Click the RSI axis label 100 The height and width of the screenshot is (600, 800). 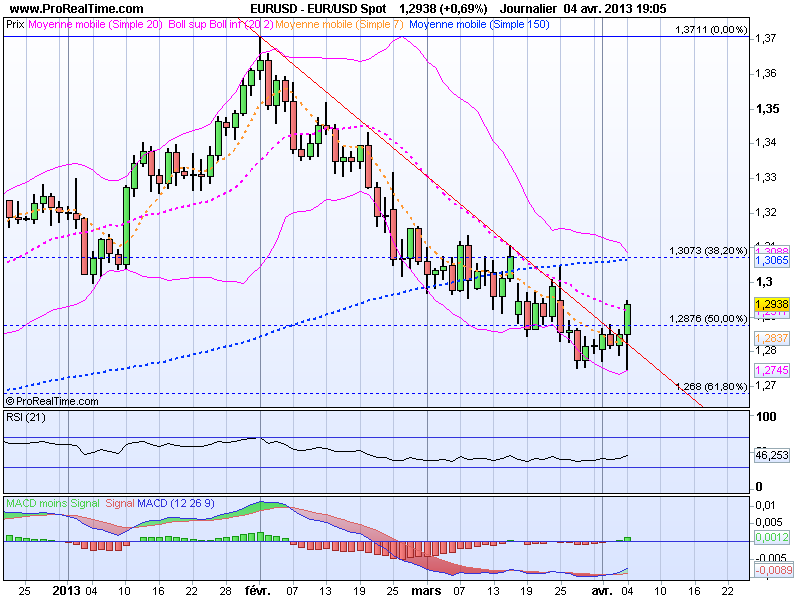766,417
